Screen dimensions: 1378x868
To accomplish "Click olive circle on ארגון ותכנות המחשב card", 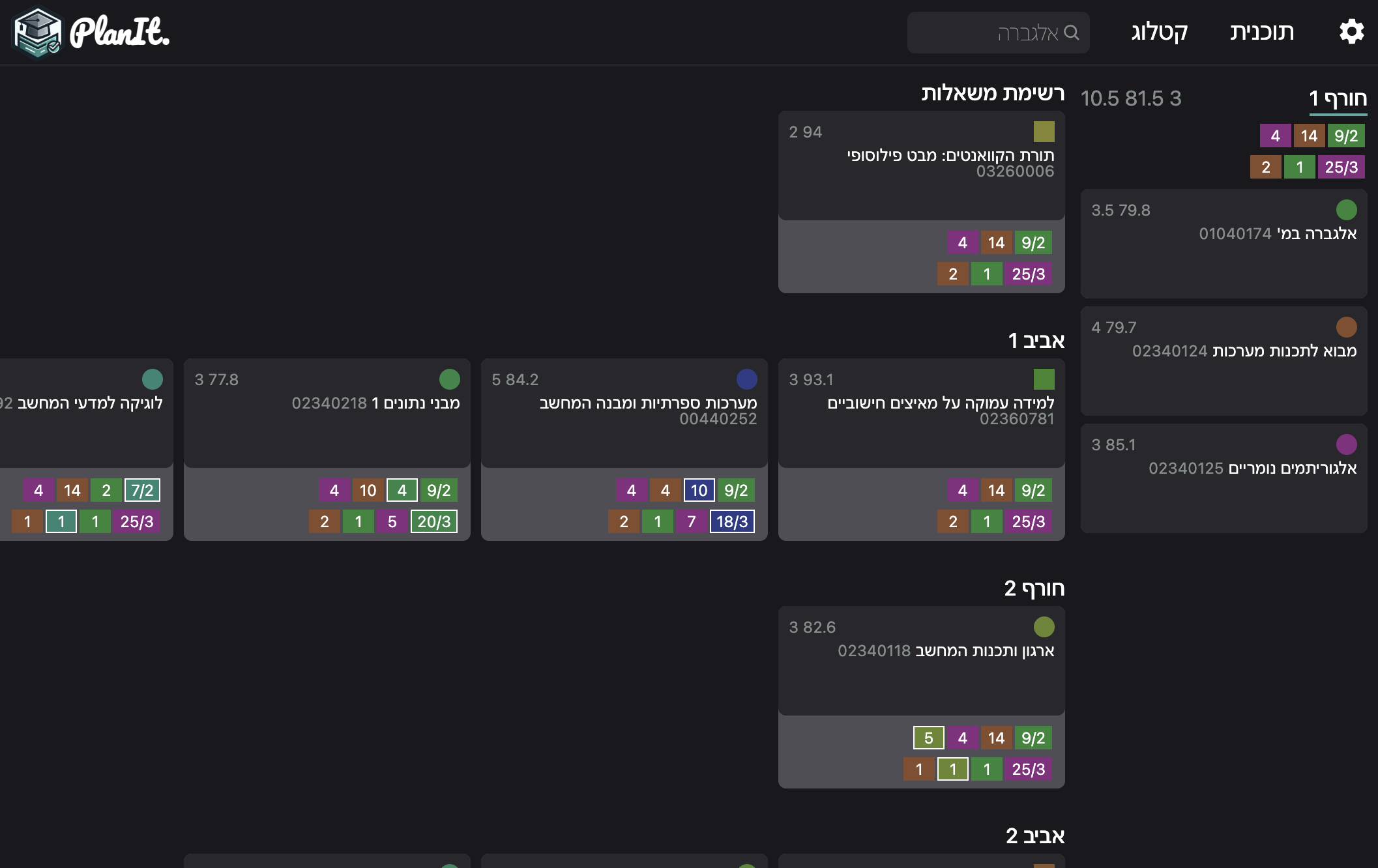I will tap(1044, 627).
